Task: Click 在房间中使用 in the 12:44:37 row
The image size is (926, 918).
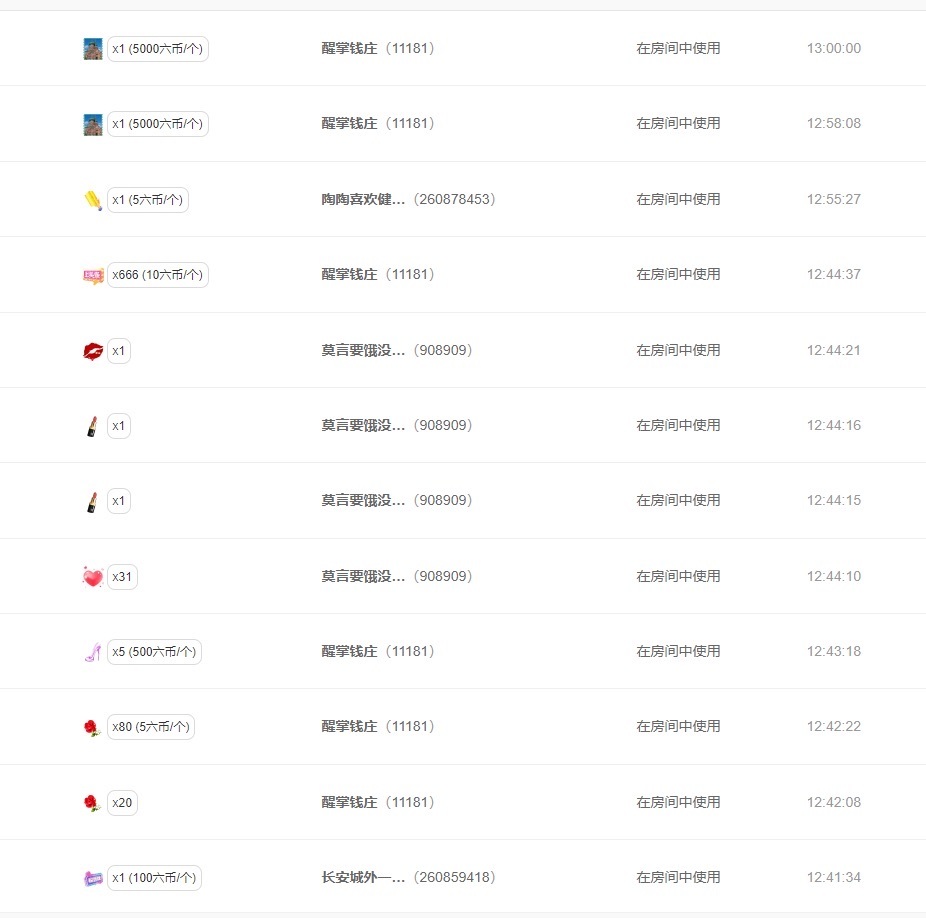Action: (x=678, y=274)
